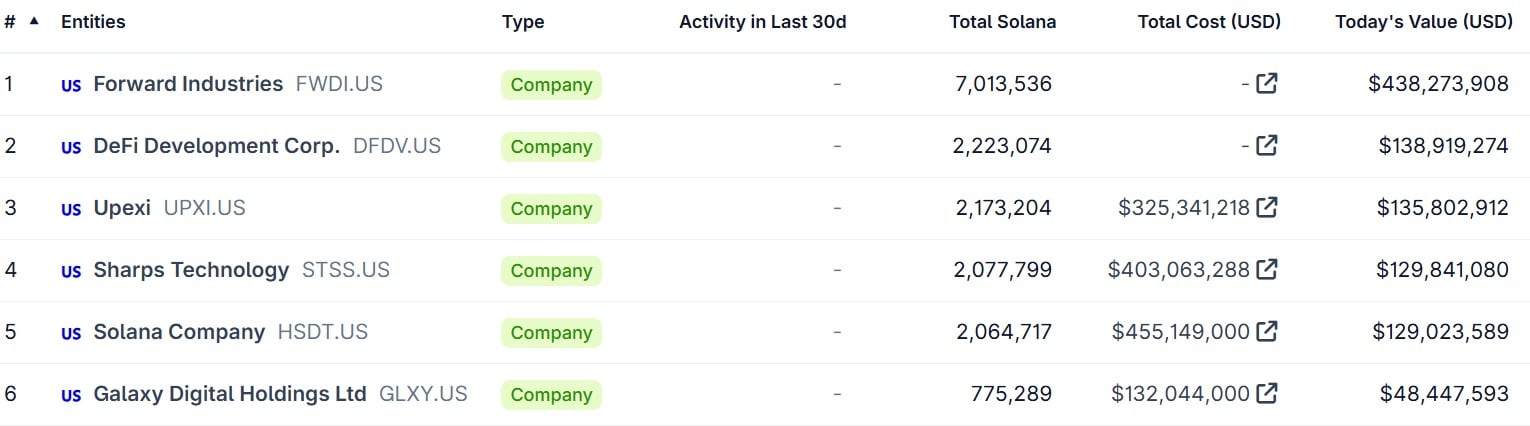Open external link icon beside $325,341,218
This screenshot has width=1530, height=426.
click(1266, 208)
